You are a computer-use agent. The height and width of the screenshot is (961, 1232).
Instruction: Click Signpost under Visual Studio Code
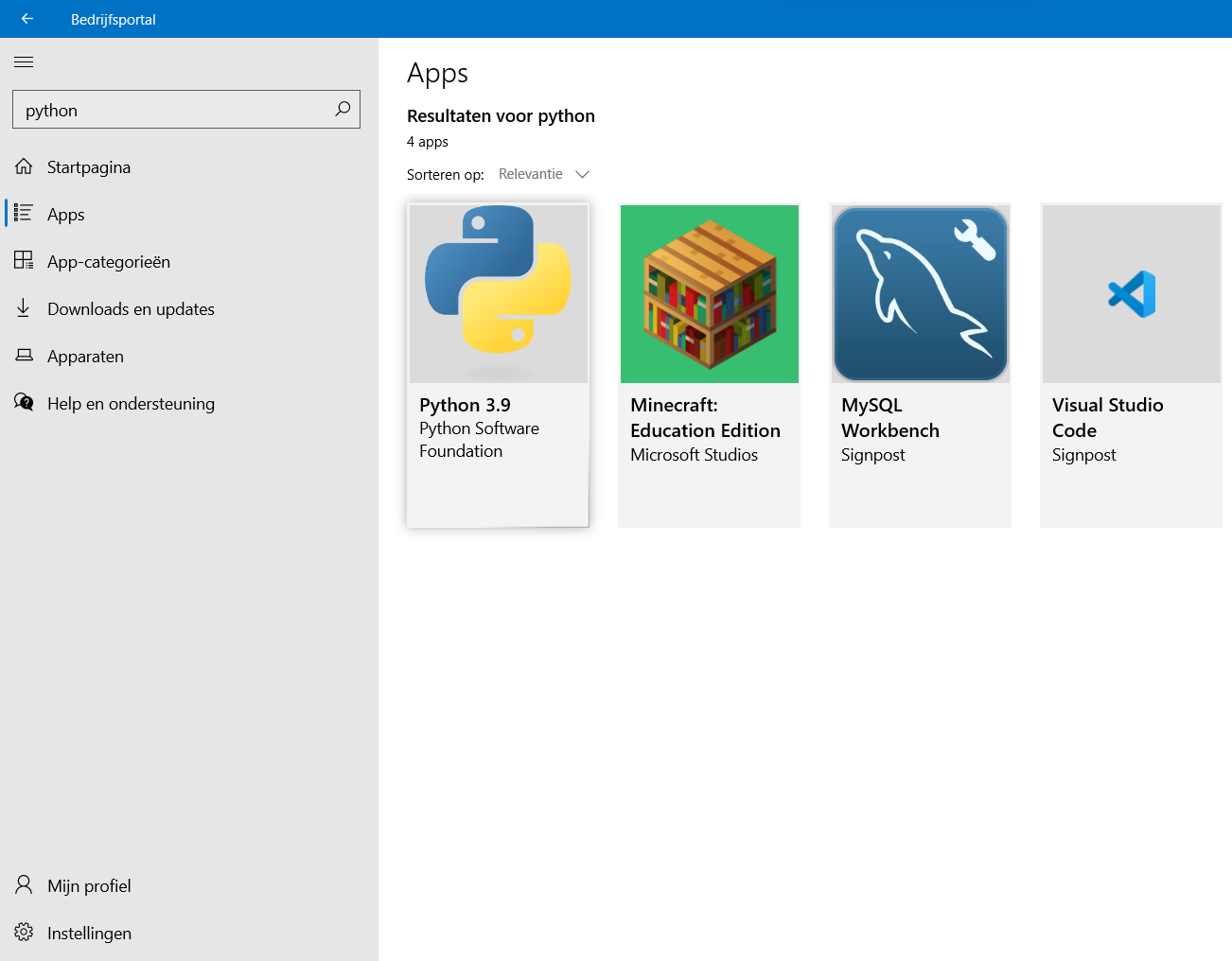tap(1083, 455)
